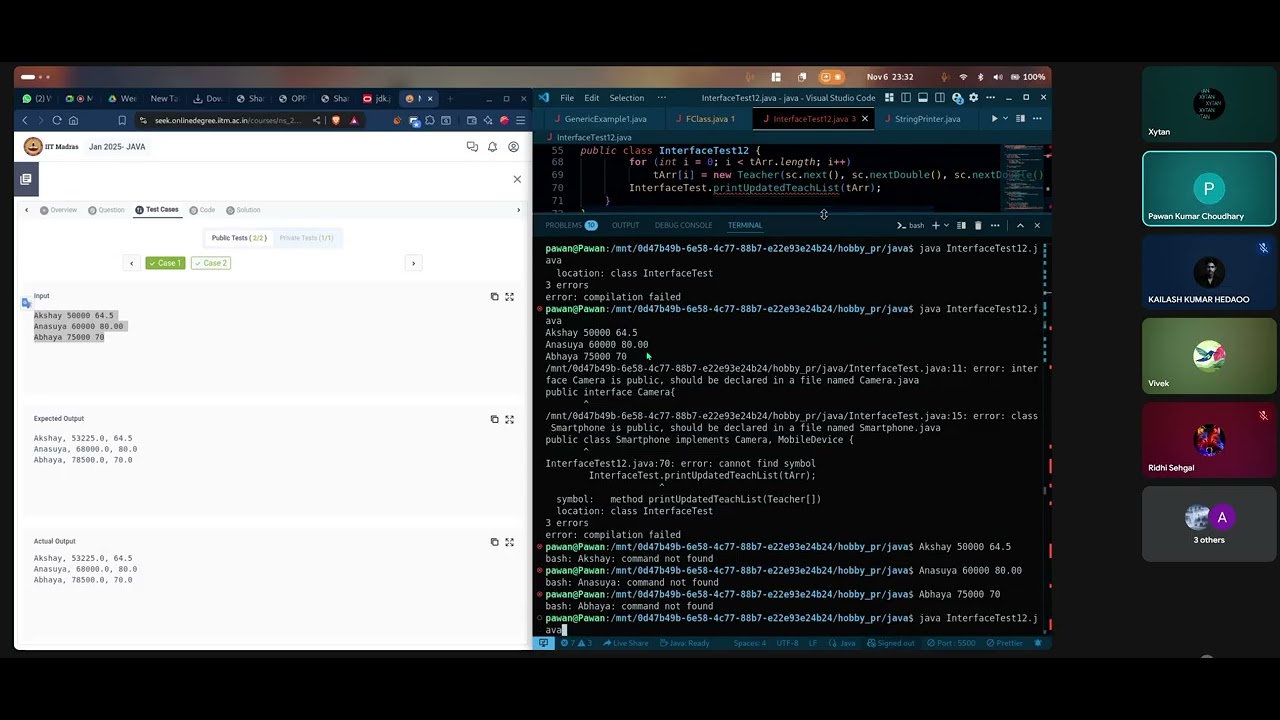1280x720 pixels.
Task: Open the course contents sidebar icon
Action: [26, 179]
